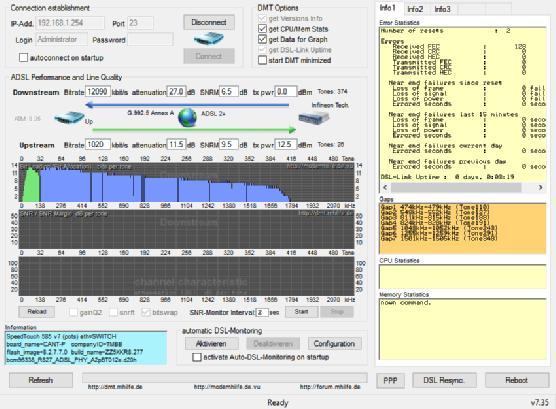The image size is (556, 409).
Task: Click the Error Statistics scroll left arrow
Action: coord(385,187)
